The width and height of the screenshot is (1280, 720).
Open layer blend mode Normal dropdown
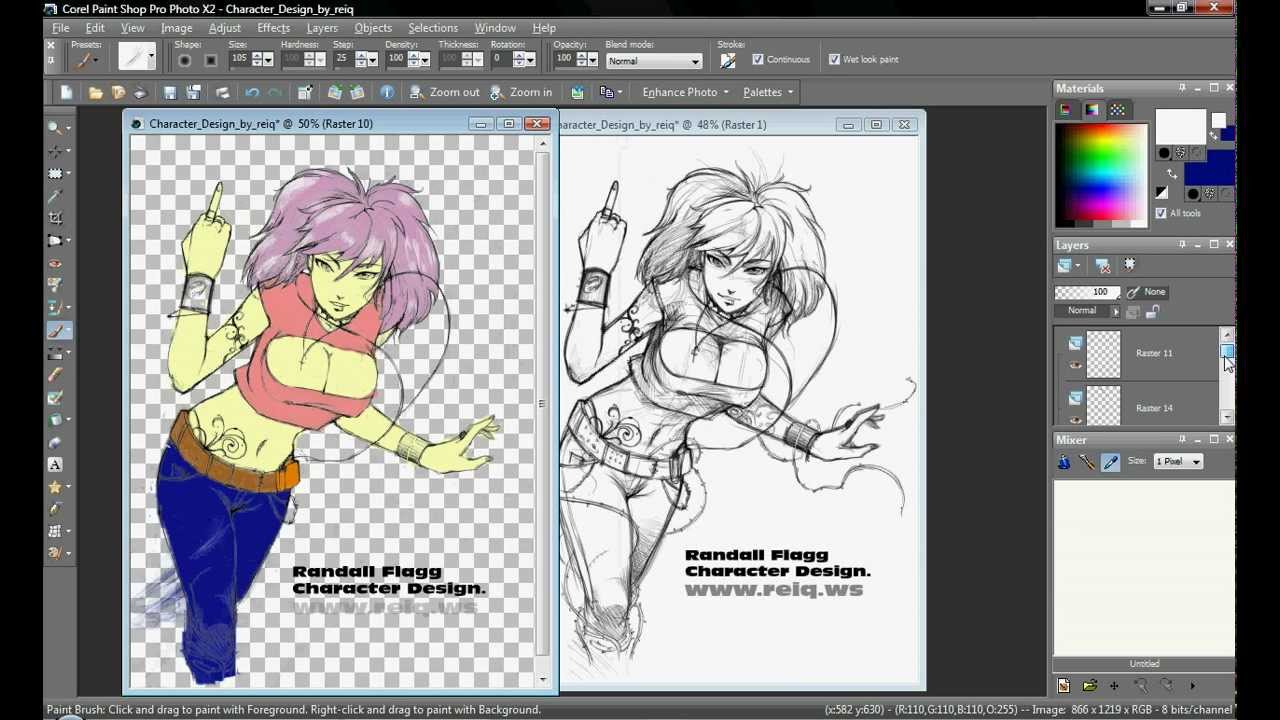(x=1089, y=311)
